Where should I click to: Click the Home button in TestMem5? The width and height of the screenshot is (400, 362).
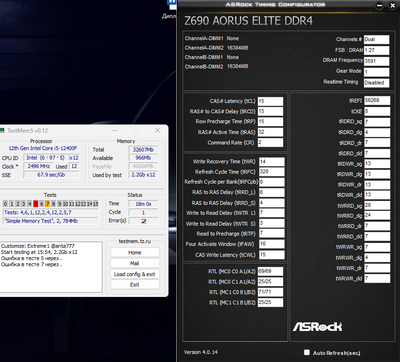(135, 253)
